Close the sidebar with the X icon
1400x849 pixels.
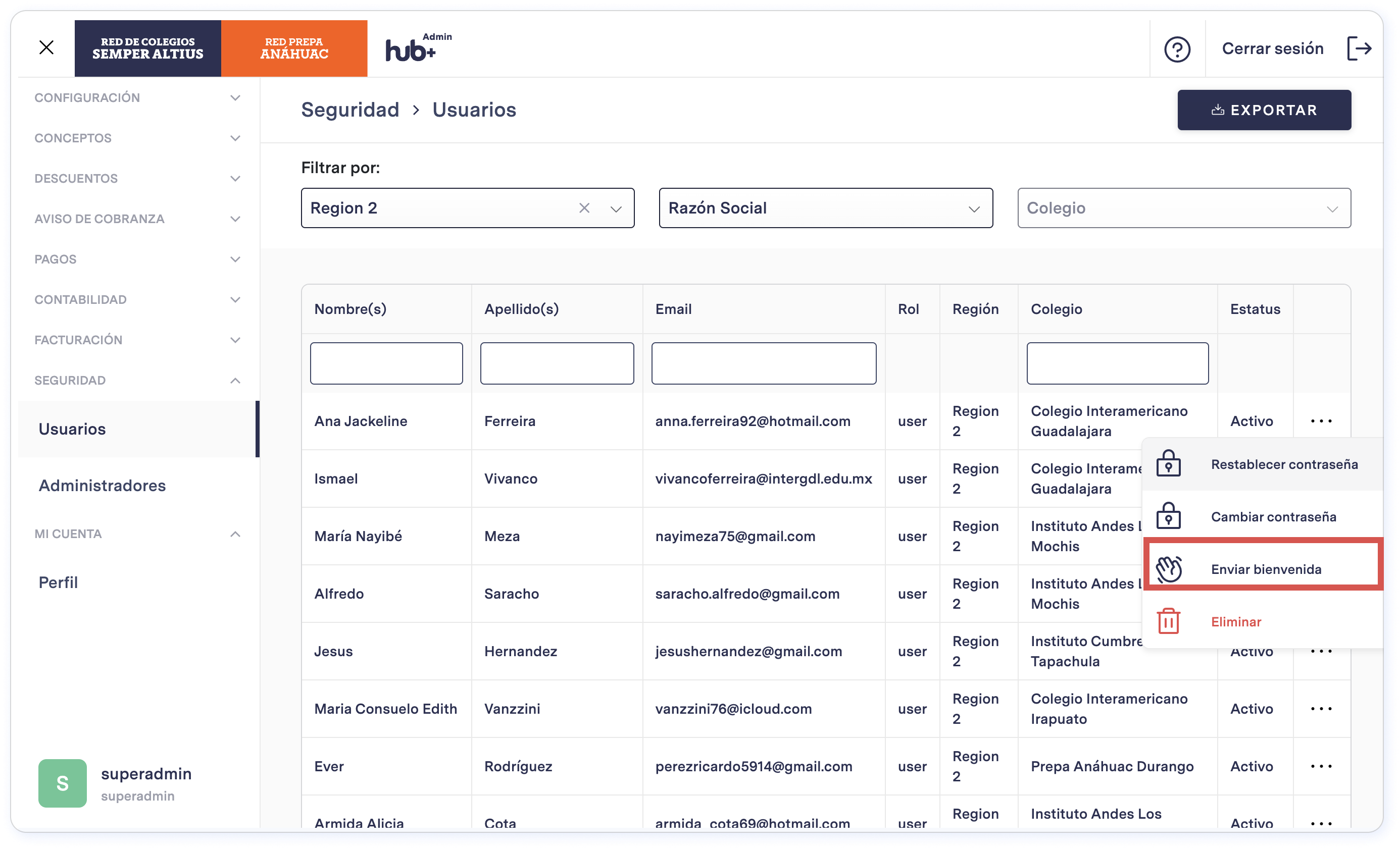tap(46, 48)
